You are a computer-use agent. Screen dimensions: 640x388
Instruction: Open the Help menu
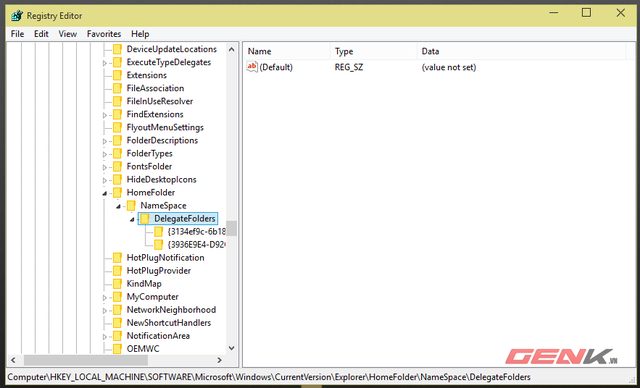[140, 34]
